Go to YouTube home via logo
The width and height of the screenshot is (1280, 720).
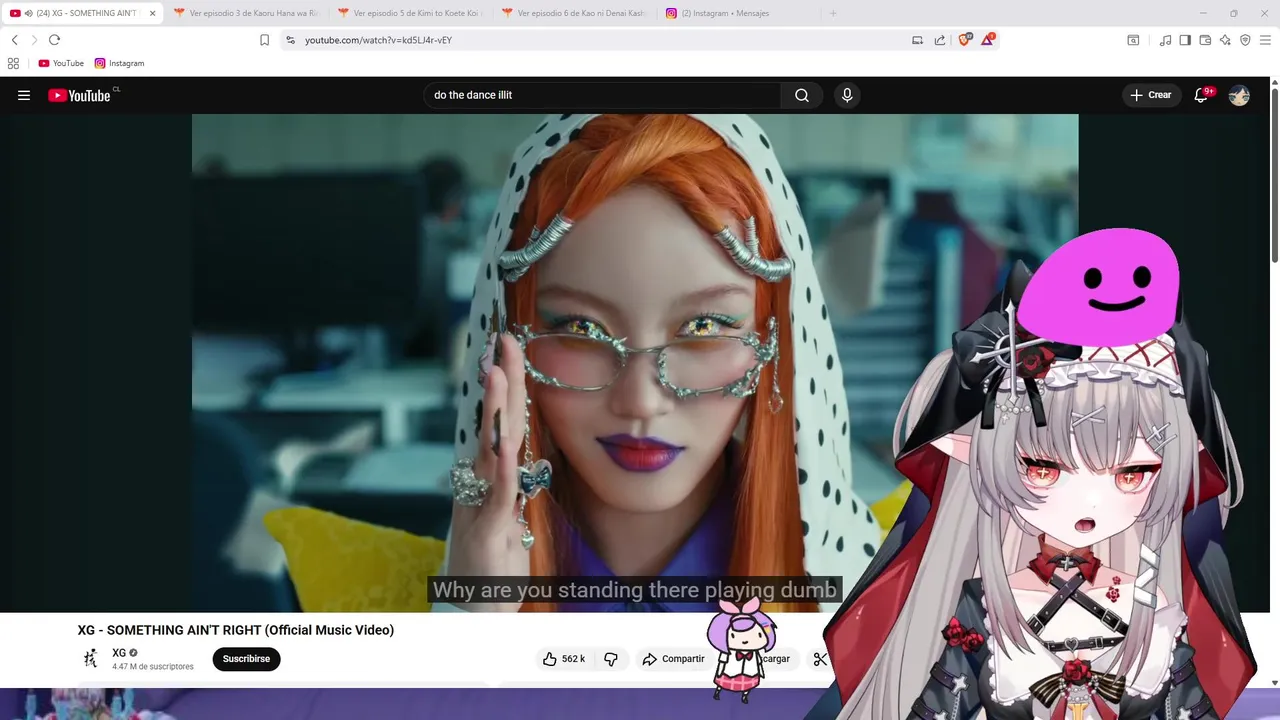(79, 95)
